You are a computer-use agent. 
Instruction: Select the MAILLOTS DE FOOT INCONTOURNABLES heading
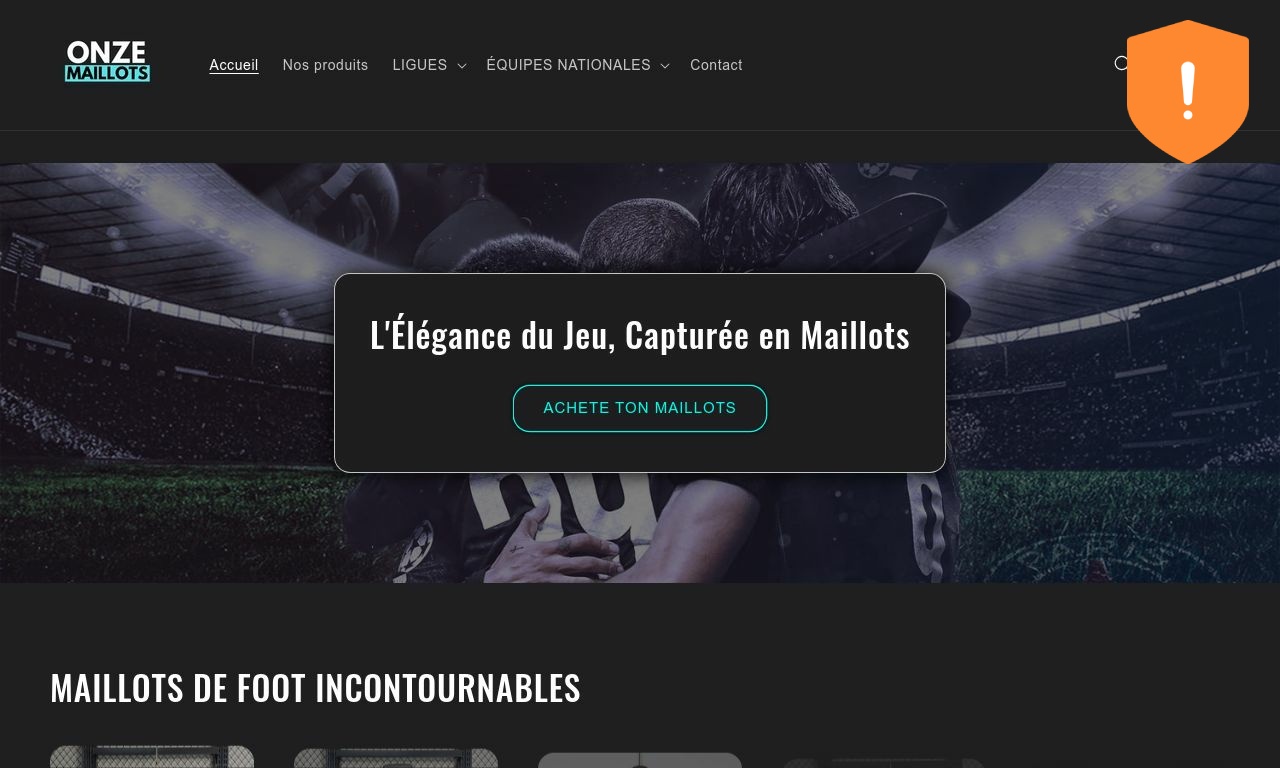(x=315, y=688)
